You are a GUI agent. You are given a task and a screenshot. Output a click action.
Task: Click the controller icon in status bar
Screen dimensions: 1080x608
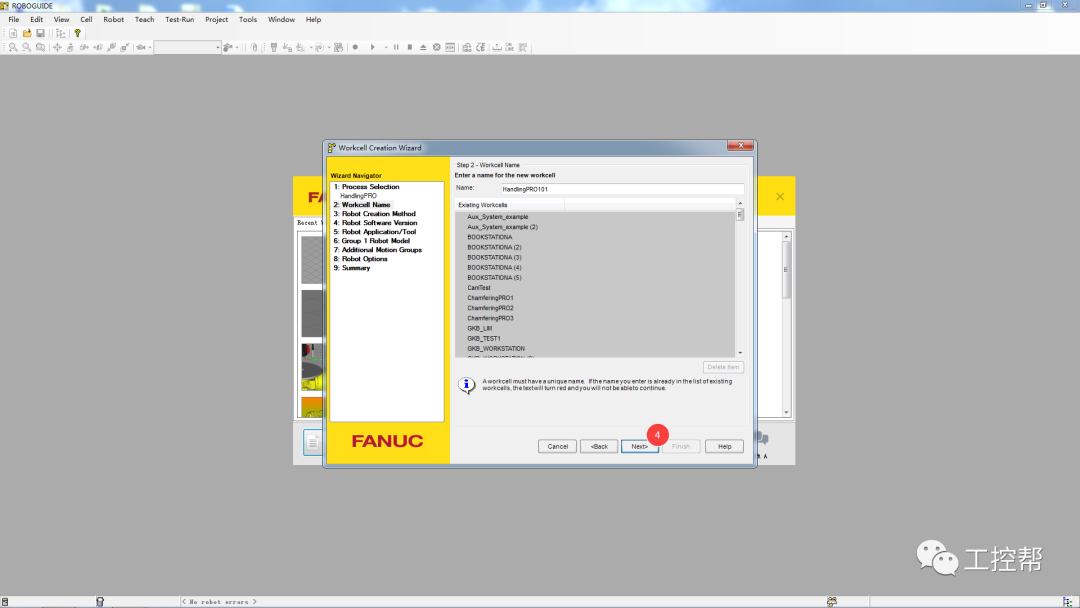pos(100,602)
